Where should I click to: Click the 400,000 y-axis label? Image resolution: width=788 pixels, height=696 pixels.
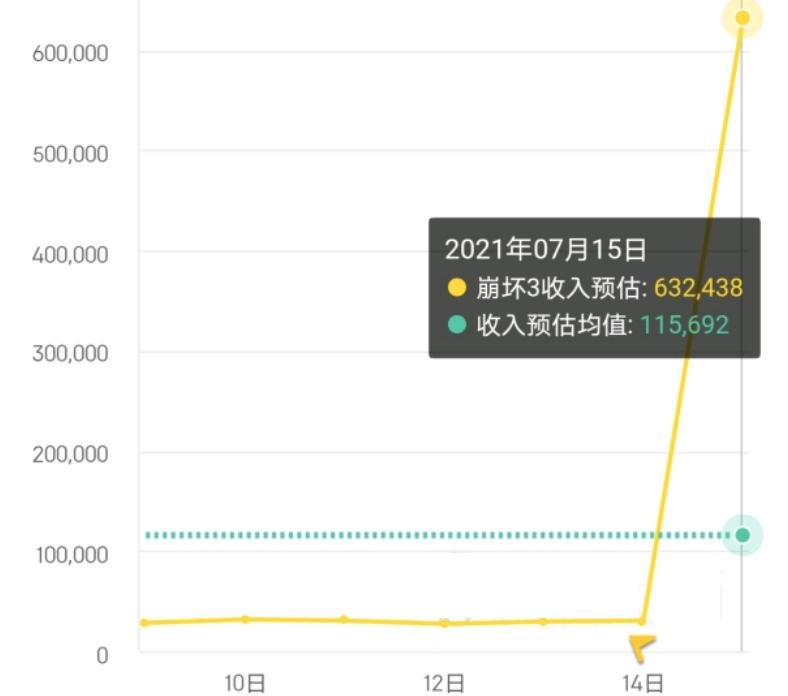(70, 255)
